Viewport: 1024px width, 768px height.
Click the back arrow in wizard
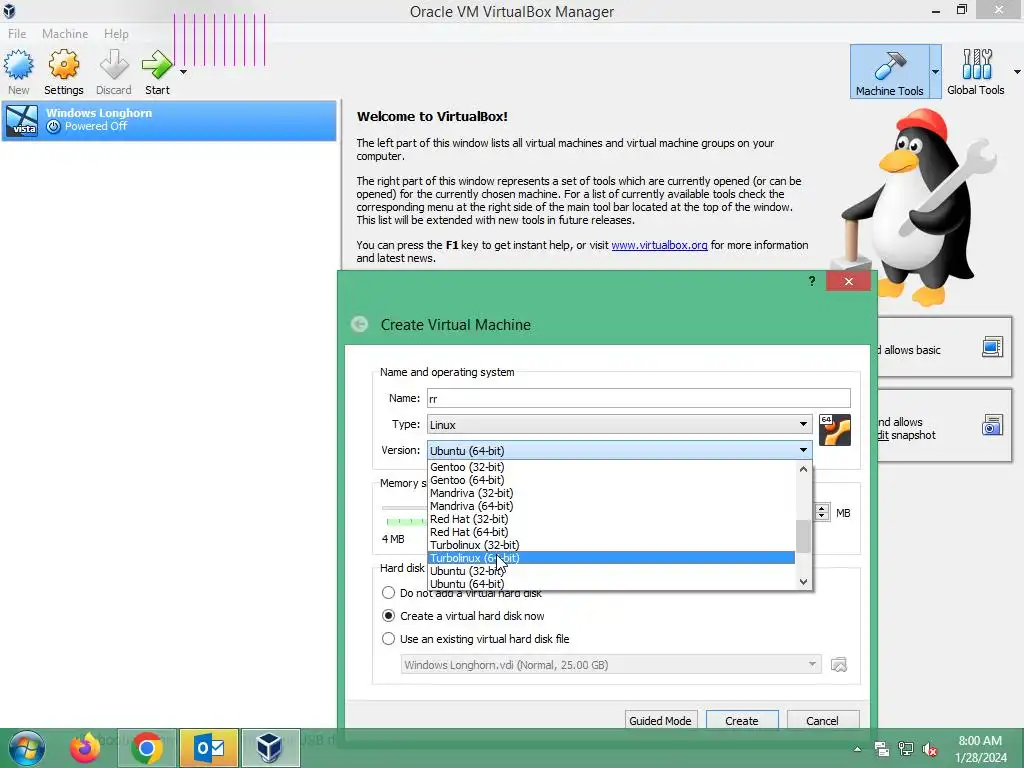359,324
